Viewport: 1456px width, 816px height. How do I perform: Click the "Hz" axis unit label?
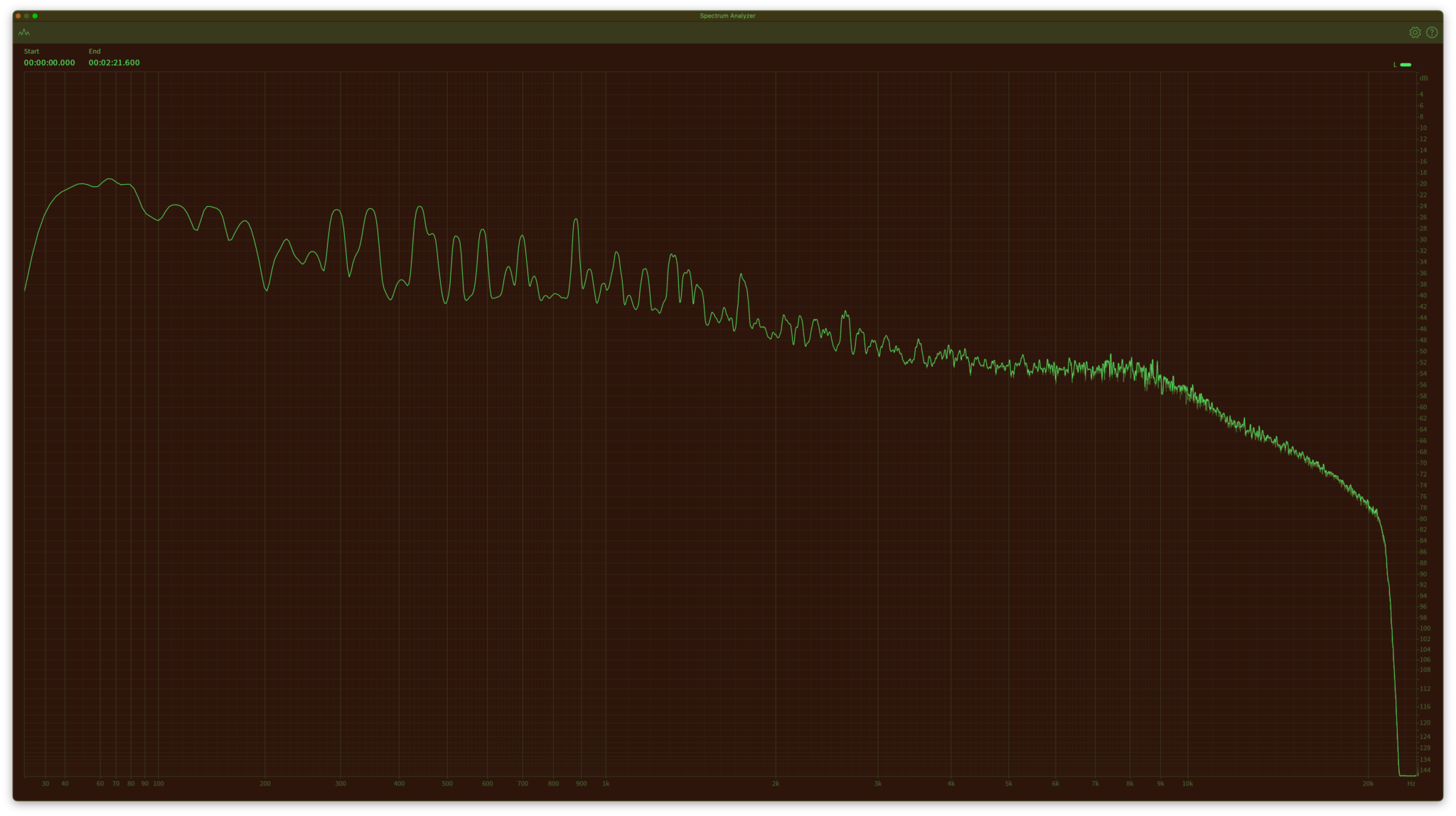(x=1411, y=783)
